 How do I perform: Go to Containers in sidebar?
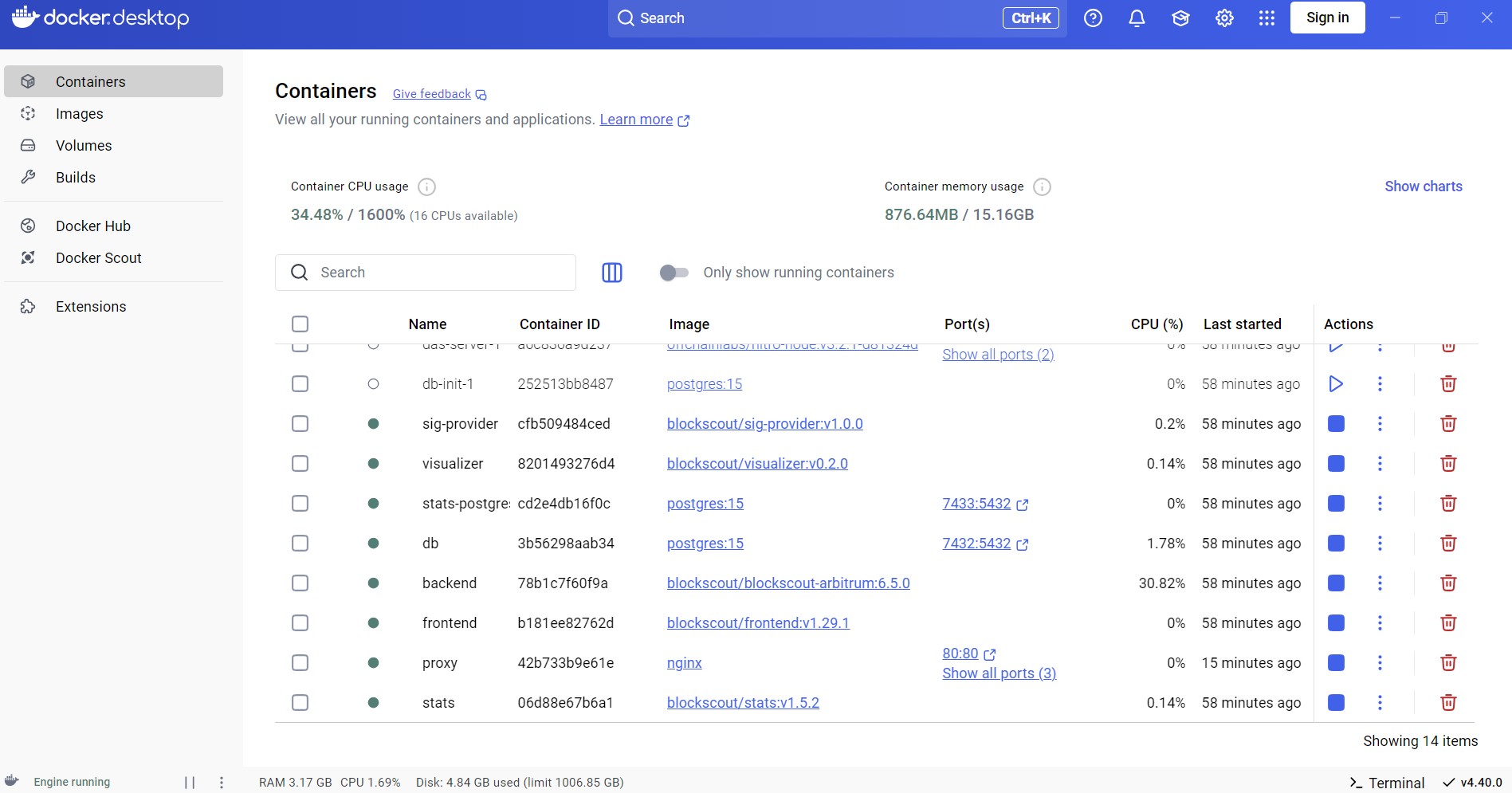pyautogui.click(x=113, y=81)
